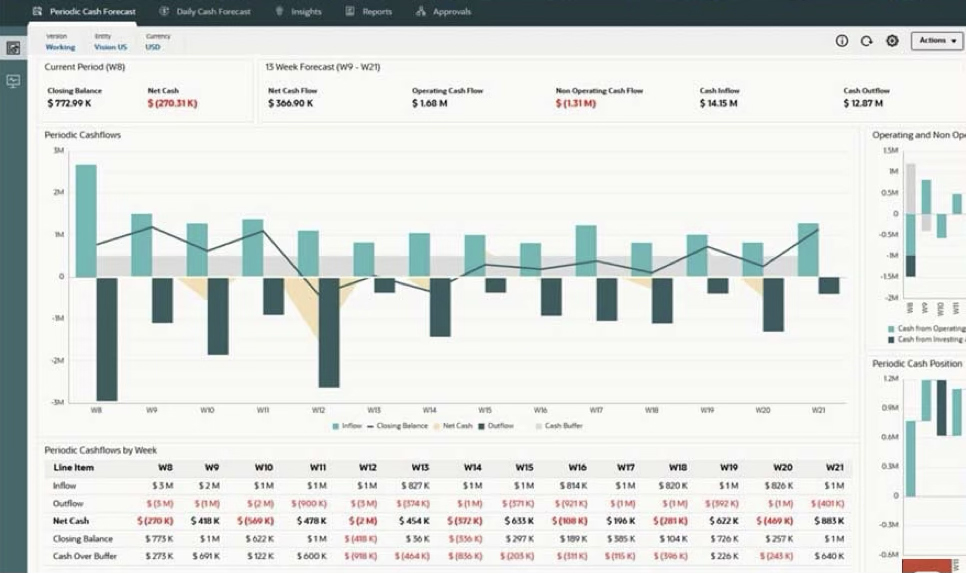The height and width of the screenshot is (574, 966).
Task: Click the Net Cash row label in table
Action: 71,521
